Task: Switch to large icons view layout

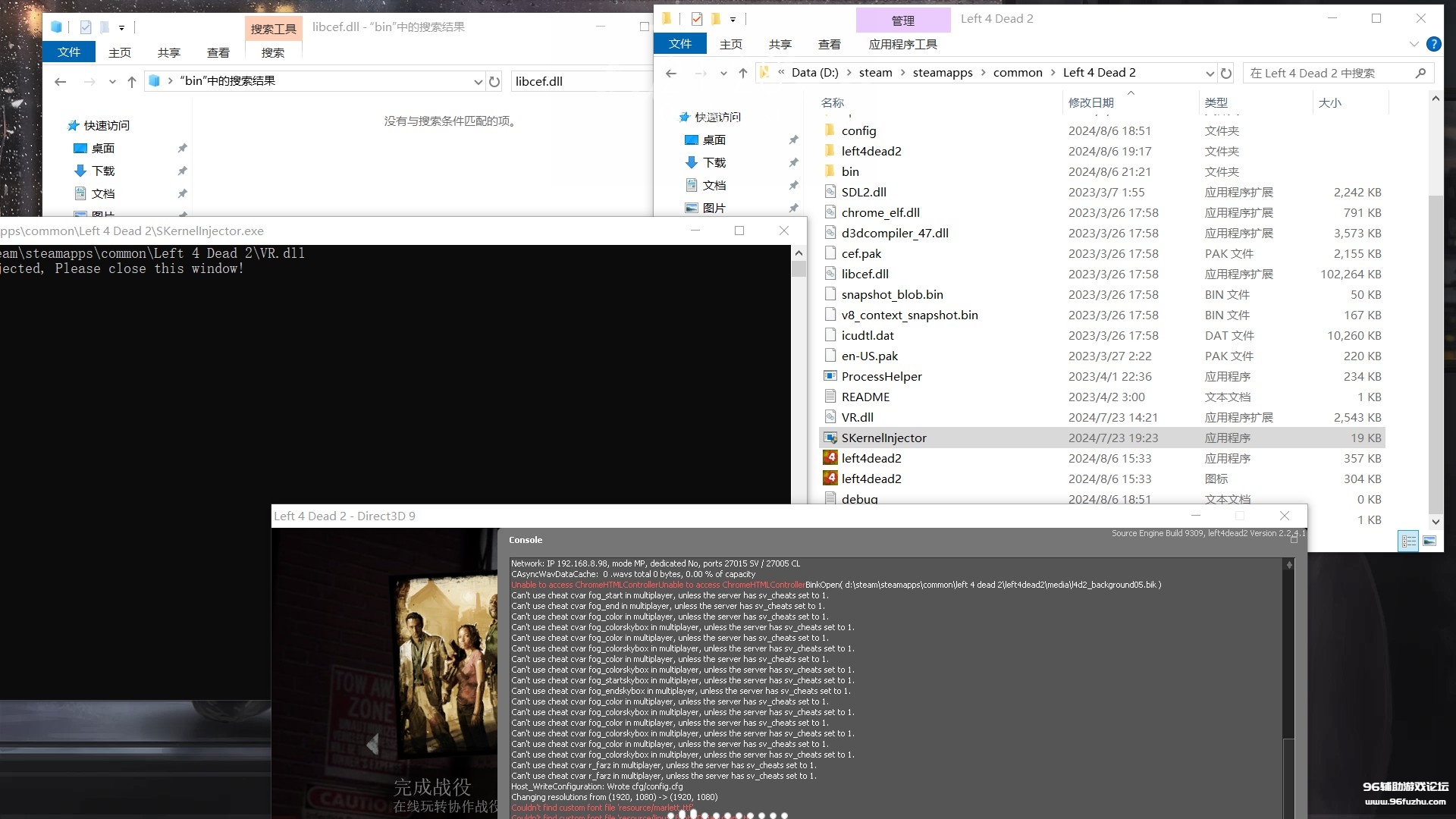Action: tap(1429, 541)
